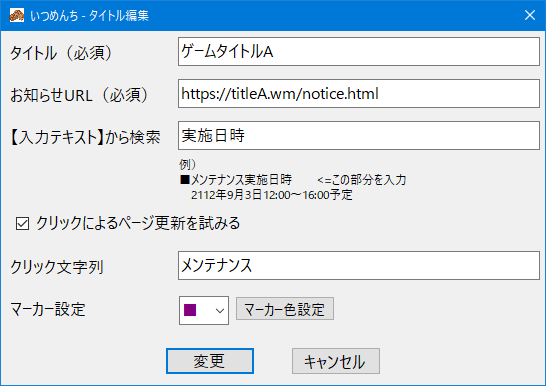
Task: Click the タイトル input field containing ゲームタイトルA
Action: (359, 52)
